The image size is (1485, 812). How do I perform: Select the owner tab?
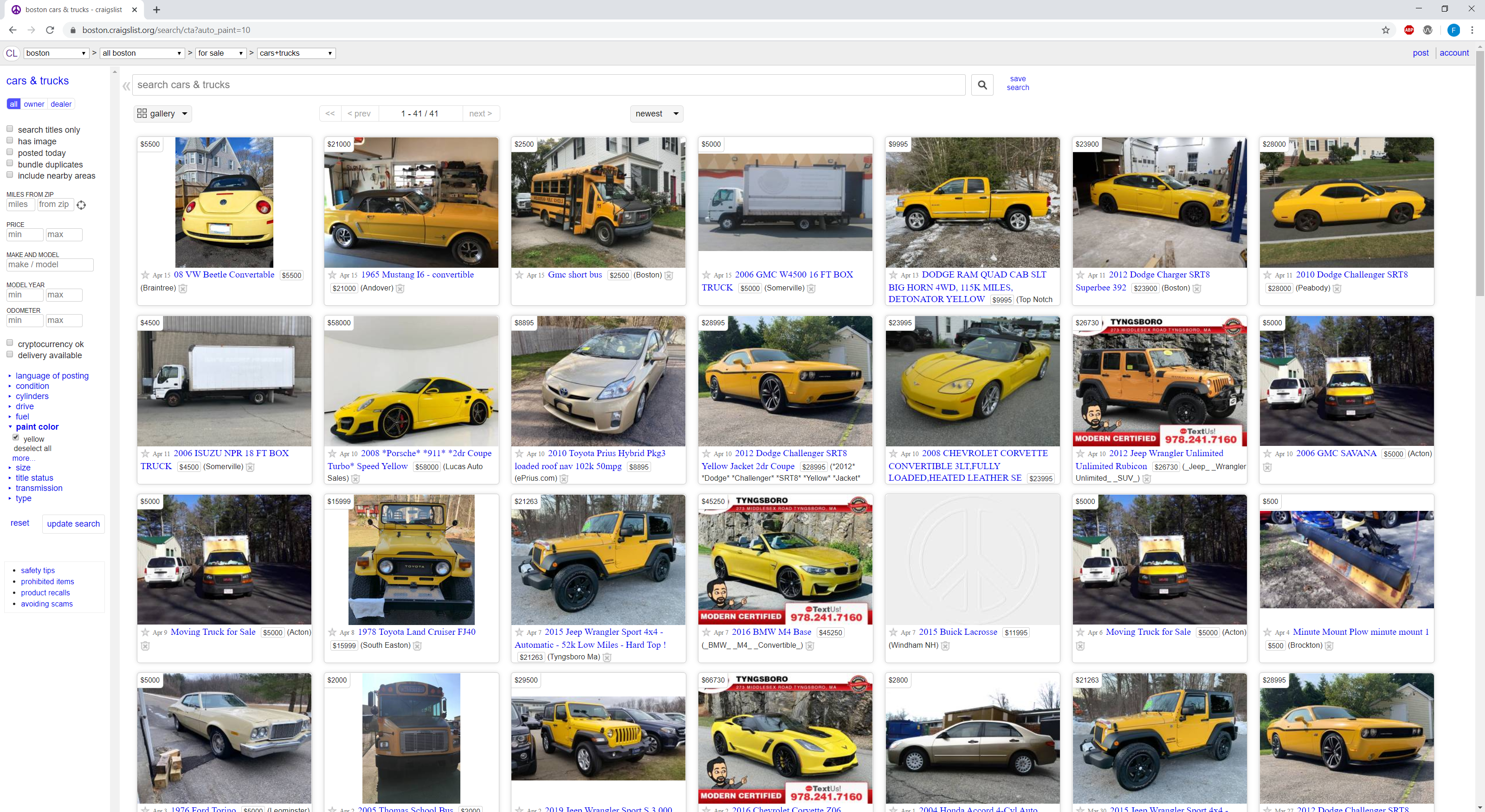34,104
